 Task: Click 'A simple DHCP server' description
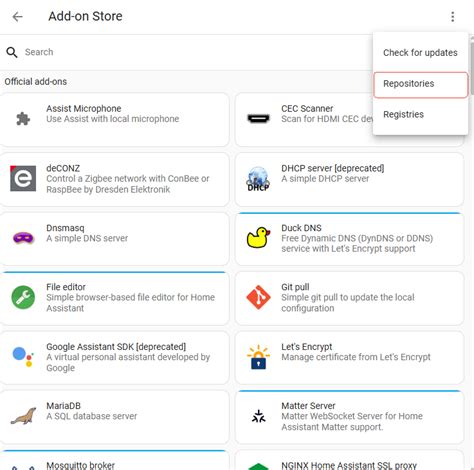[x=325, y=179]
